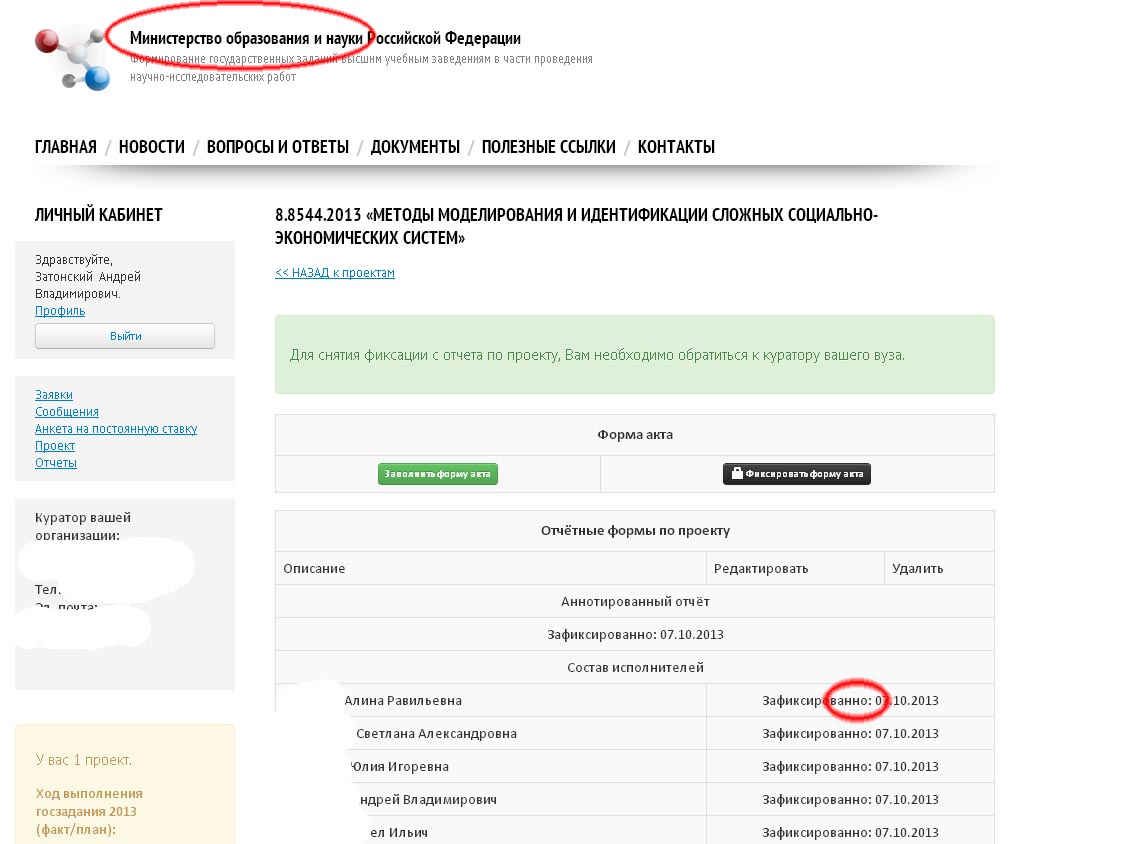Screen dimensions: 1132x844
Task: Click the molecule logo in the header
Action: pos(71,59)
